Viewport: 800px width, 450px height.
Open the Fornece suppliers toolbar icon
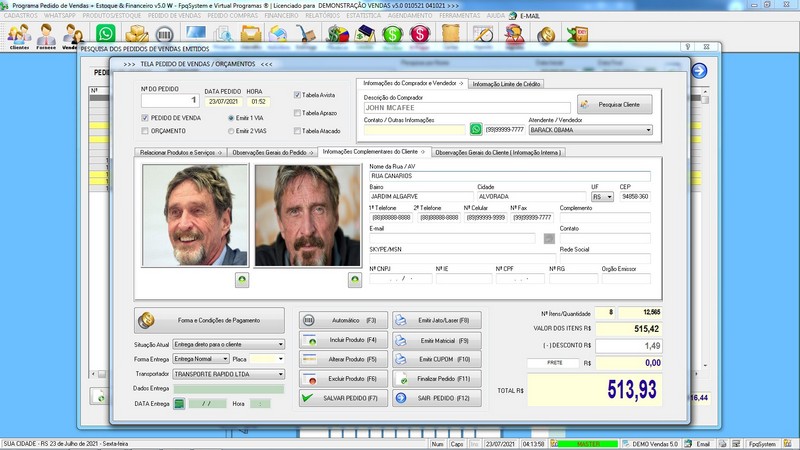(x=46, y=36)
